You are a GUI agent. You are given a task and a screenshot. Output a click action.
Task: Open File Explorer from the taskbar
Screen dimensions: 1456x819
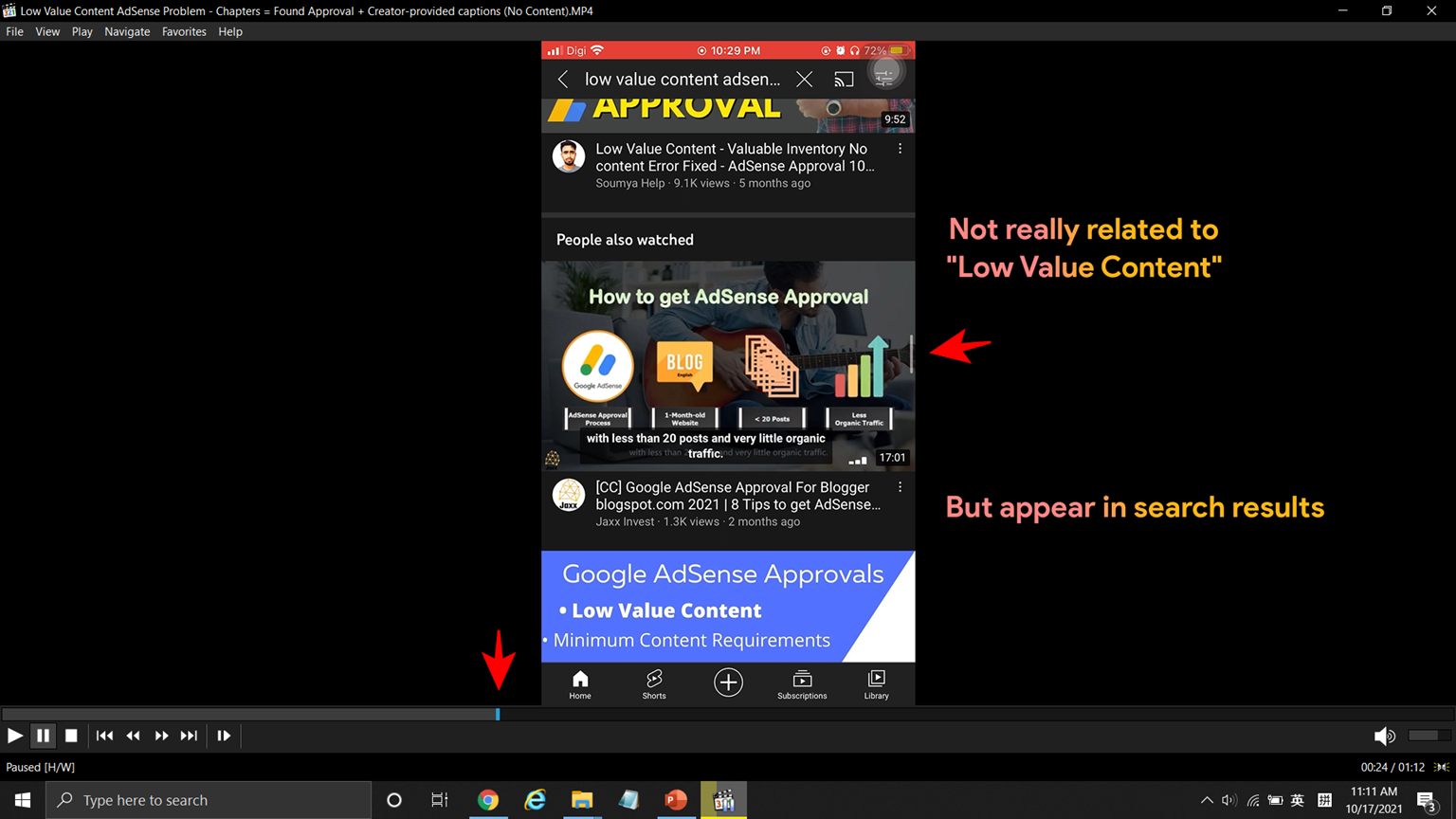582,800
